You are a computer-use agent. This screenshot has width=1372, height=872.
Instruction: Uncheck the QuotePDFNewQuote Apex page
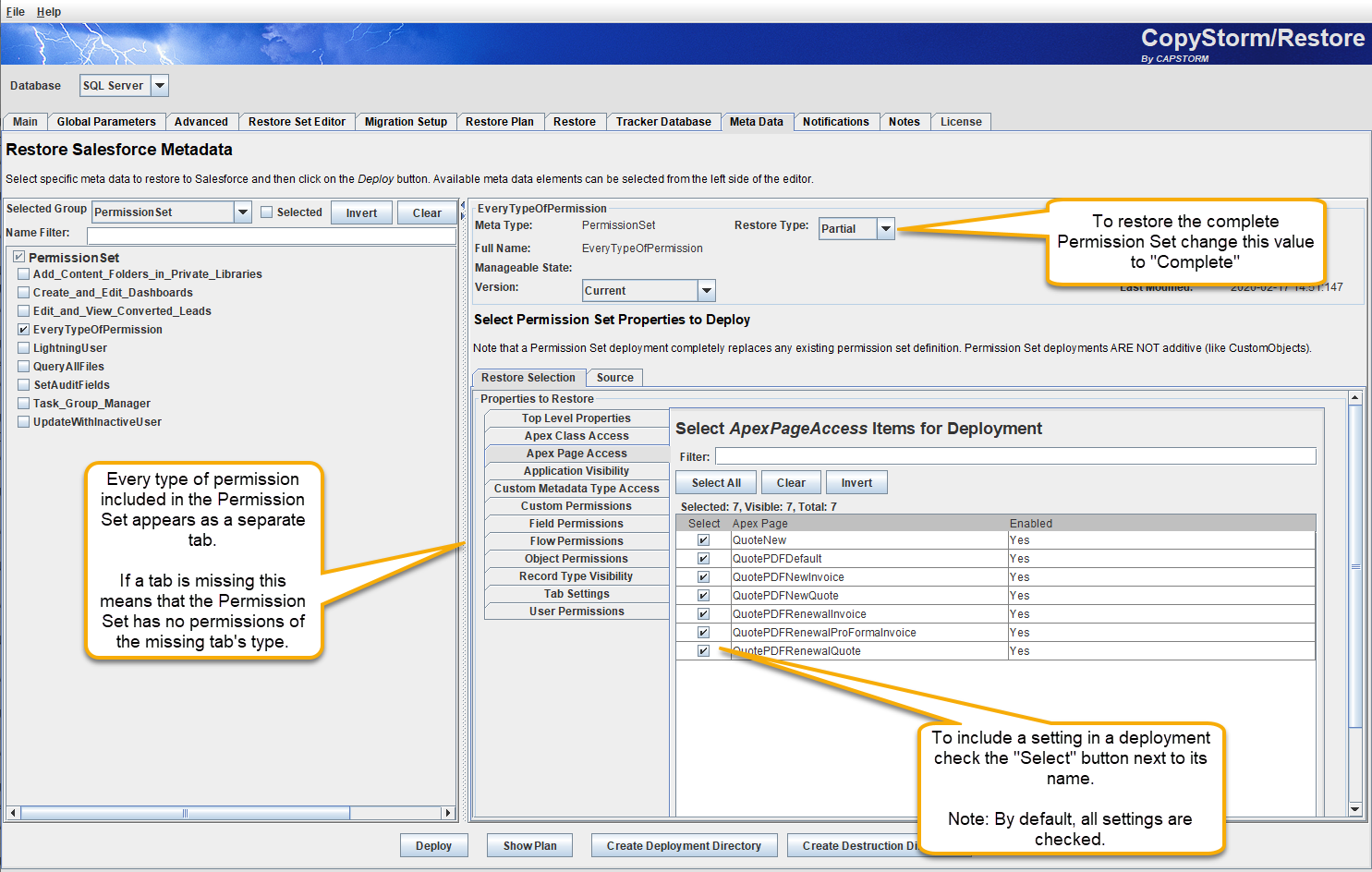coord(703,596)
